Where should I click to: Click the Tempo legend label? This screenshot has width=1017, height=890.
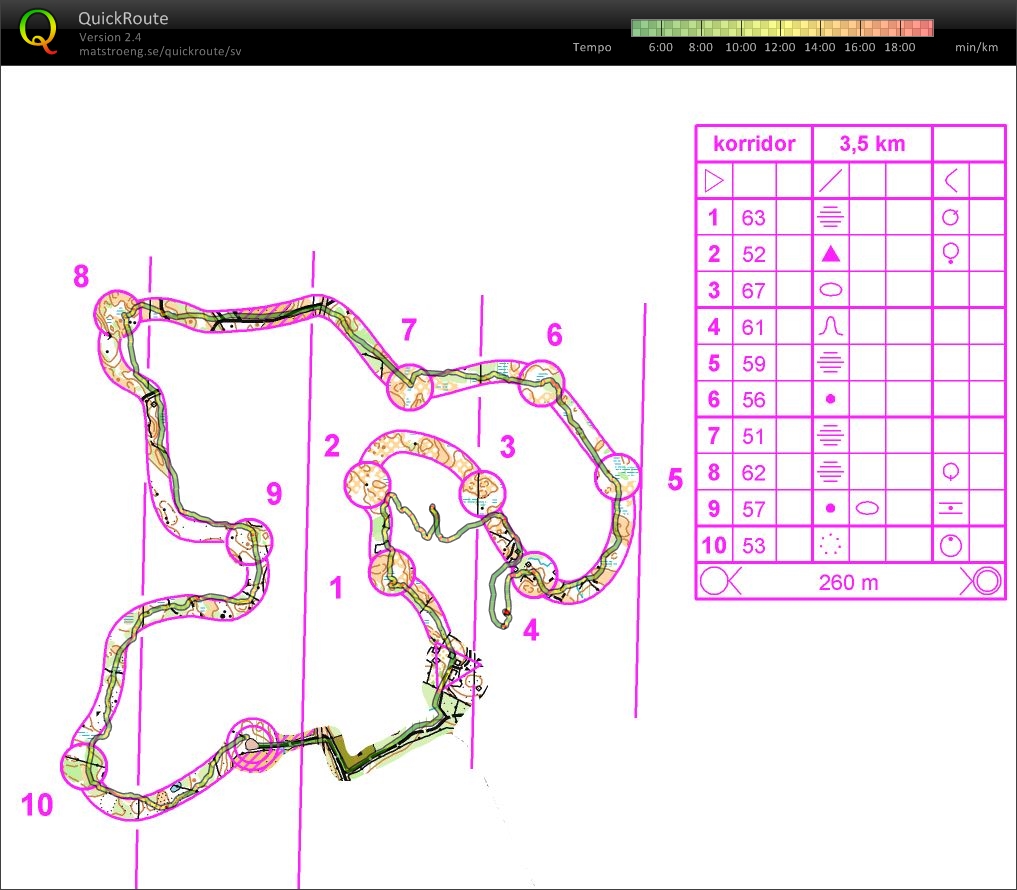coord(592,47)
